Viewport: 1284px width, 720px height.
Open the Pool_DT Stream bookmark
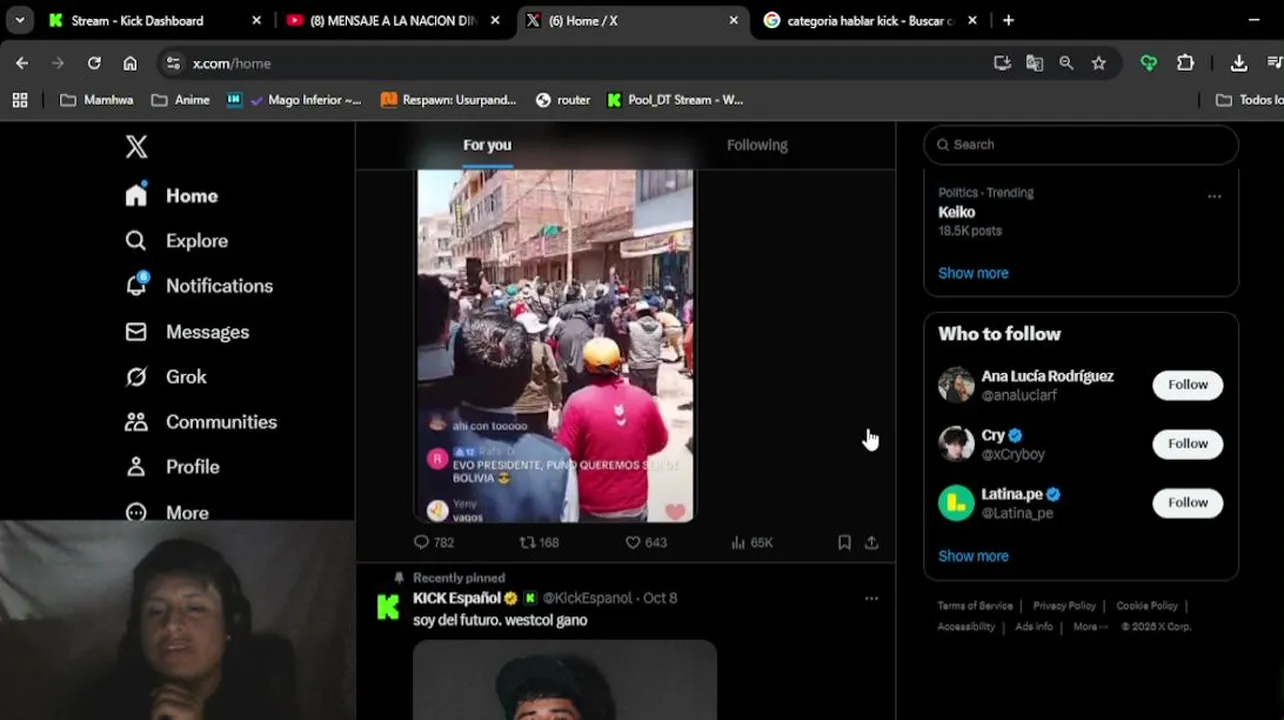coord(675,100)
